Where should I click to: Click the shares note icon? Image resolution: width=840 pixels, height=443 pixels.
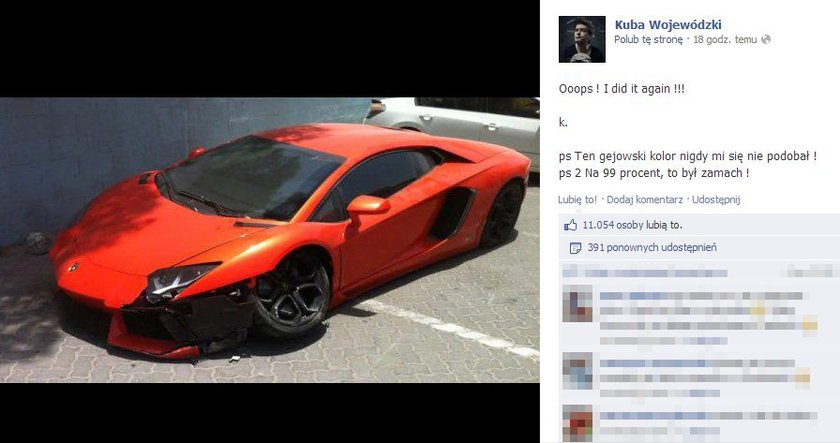[575, 247]
